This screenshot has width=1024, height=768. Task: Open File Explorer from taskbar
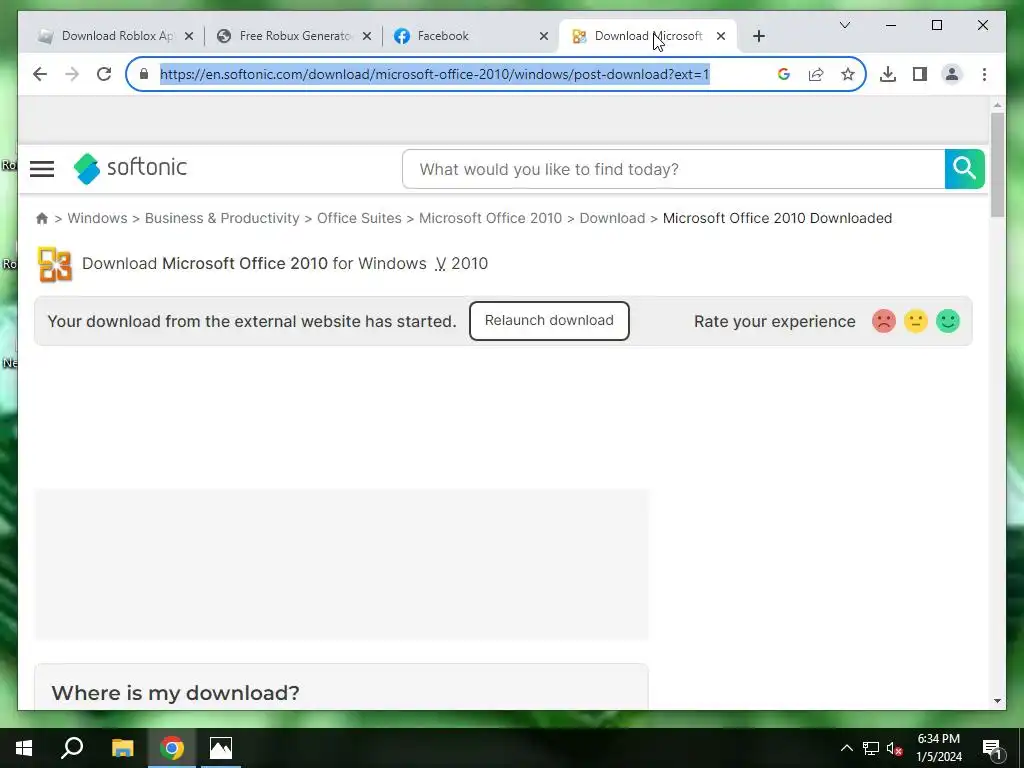(x=122, y=748)
